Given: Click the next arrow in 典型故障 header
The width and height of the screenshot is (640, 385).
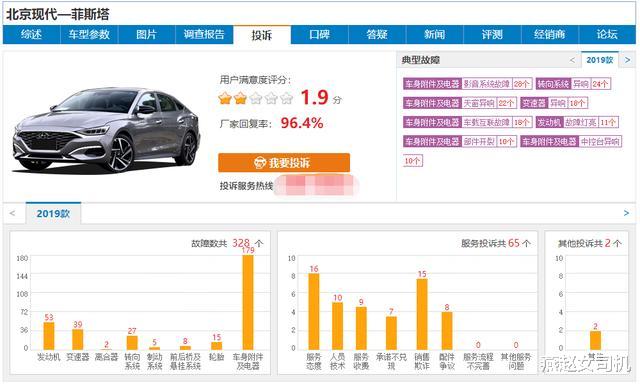Looking at the screenshot, I should pos(627,60).
